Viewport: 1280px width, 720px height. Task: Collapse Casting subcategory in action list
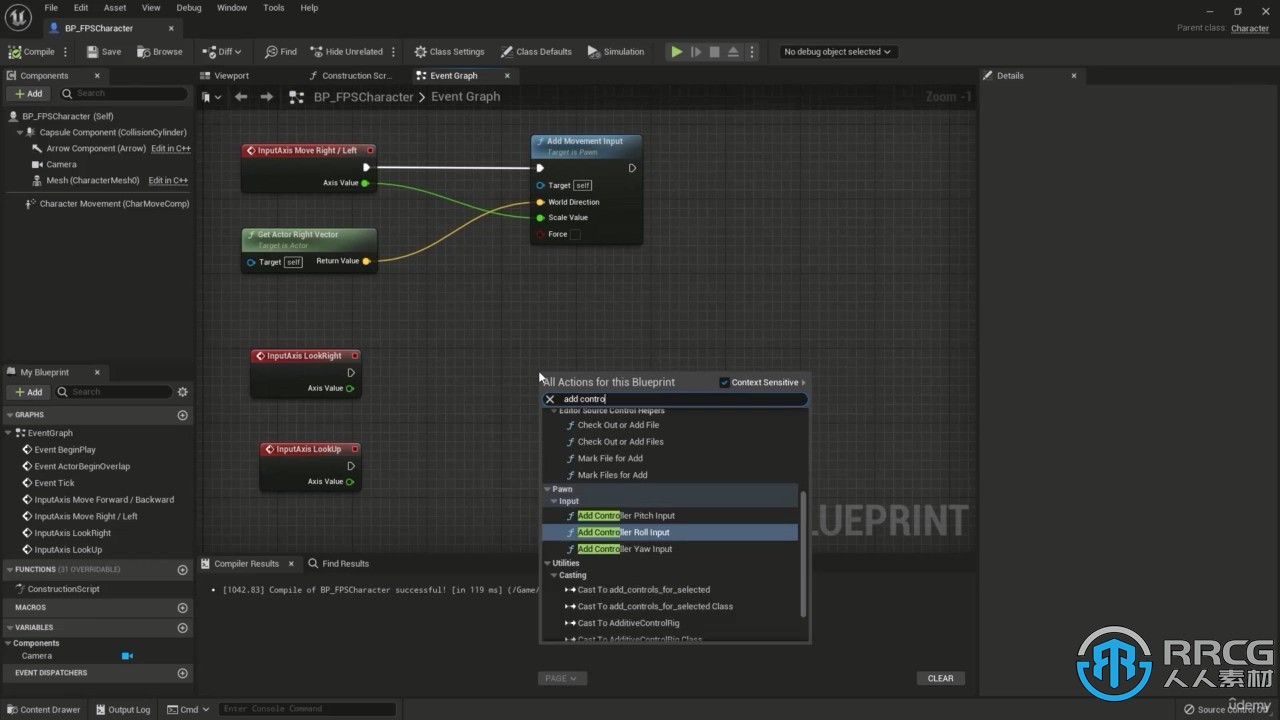point(555,575)
